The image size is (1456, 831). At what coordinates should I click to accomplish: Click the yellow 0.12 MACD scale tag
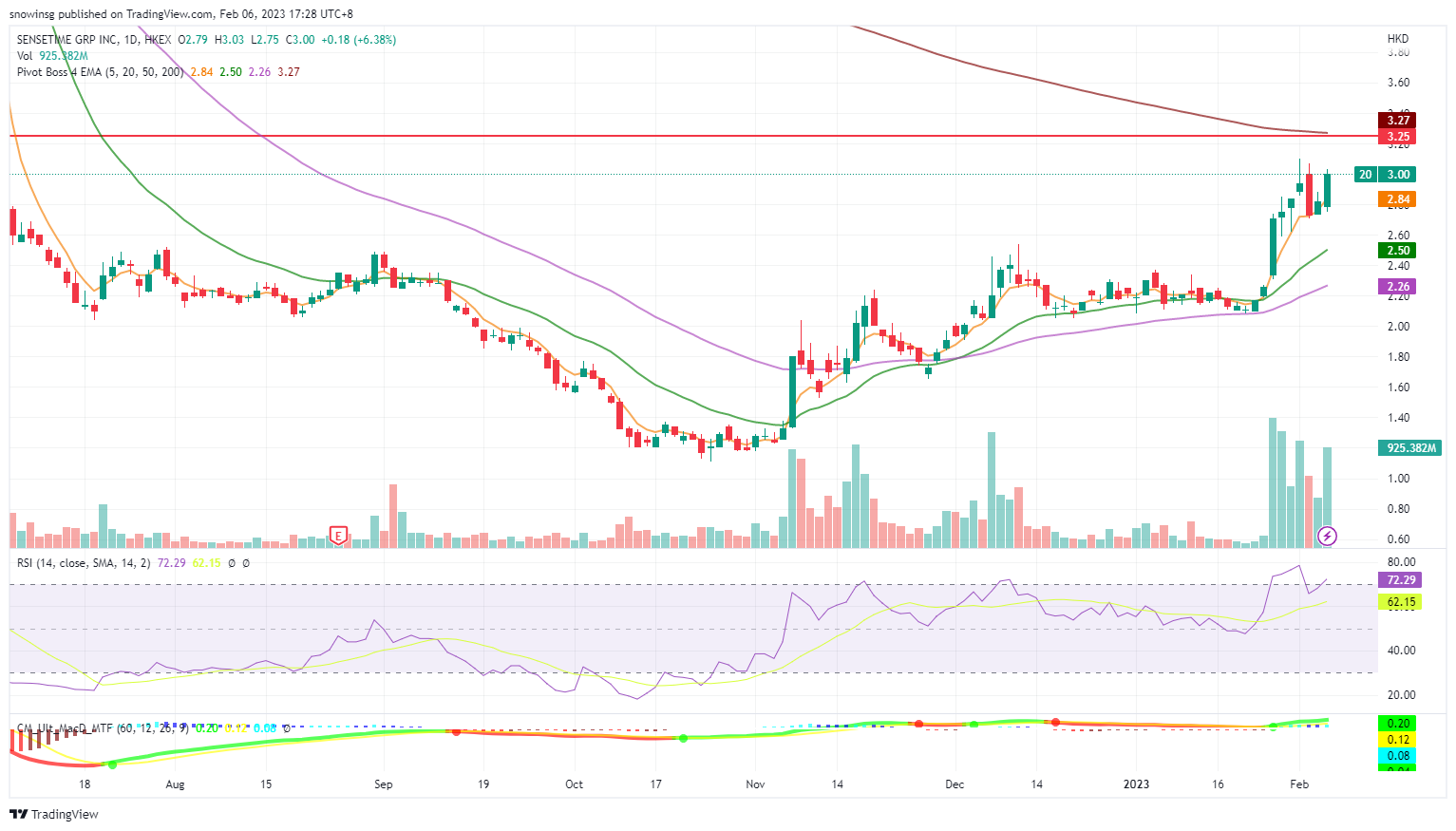(1397, 740)
